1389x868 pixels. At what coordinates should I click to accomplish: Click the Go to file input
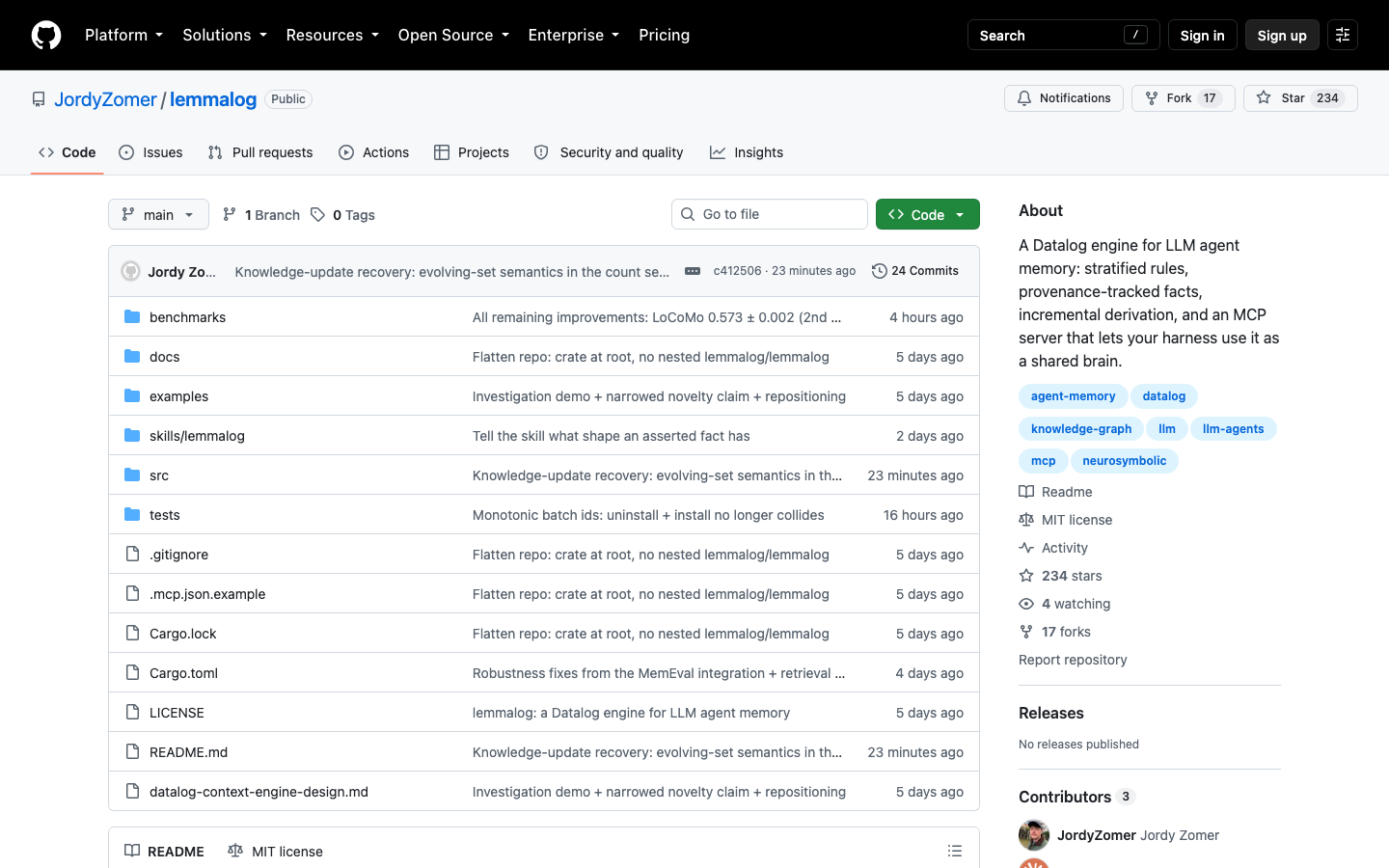pyautogui.click(x=770, y=214)
